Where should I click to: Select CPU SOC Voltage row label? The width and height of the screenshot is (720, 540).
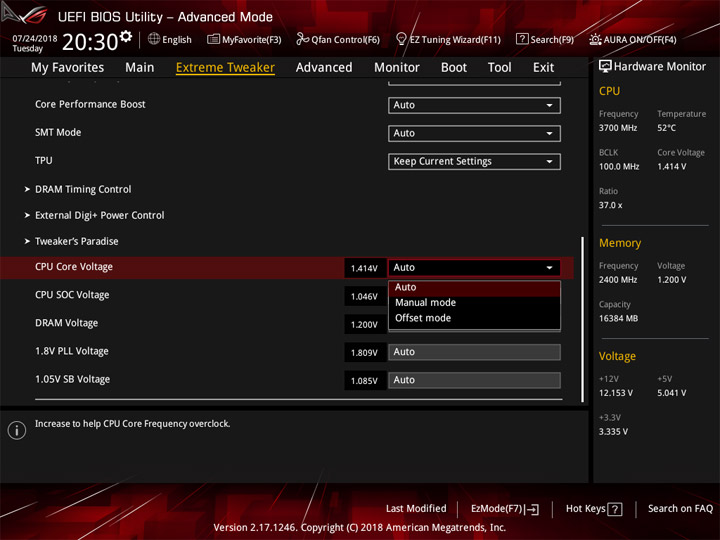pyautogui.click(x=72, y=295)
